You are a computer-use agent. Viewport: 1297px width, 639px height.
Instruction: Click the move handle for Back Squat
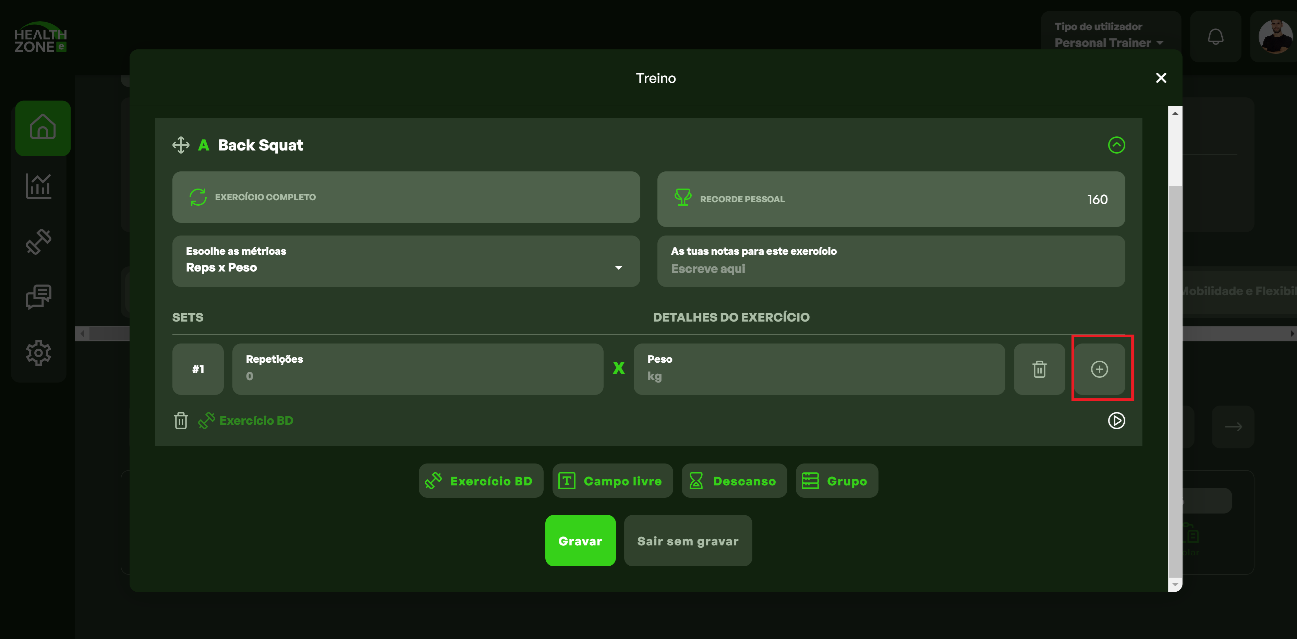181,145
